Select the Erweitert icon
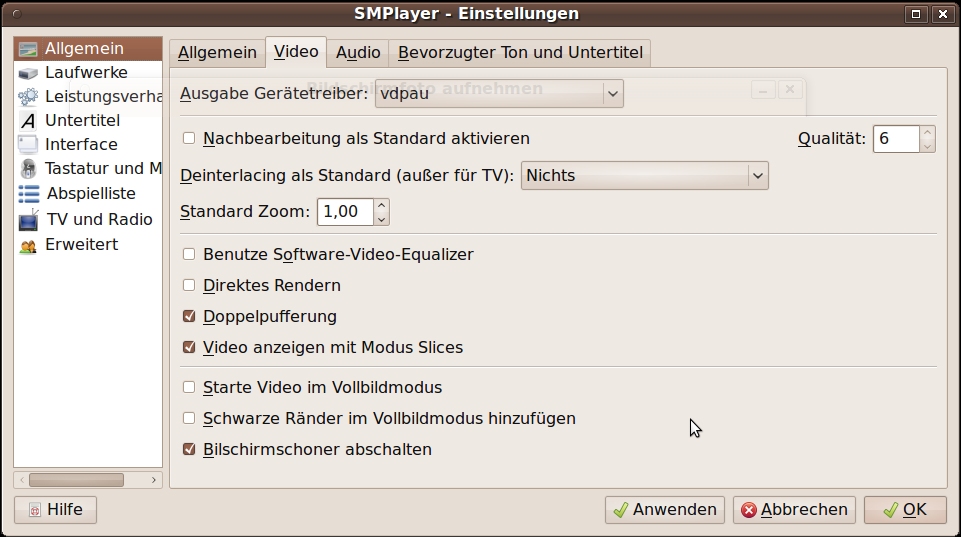This screenshot has width=961, height=537. (x=28, y=245)
